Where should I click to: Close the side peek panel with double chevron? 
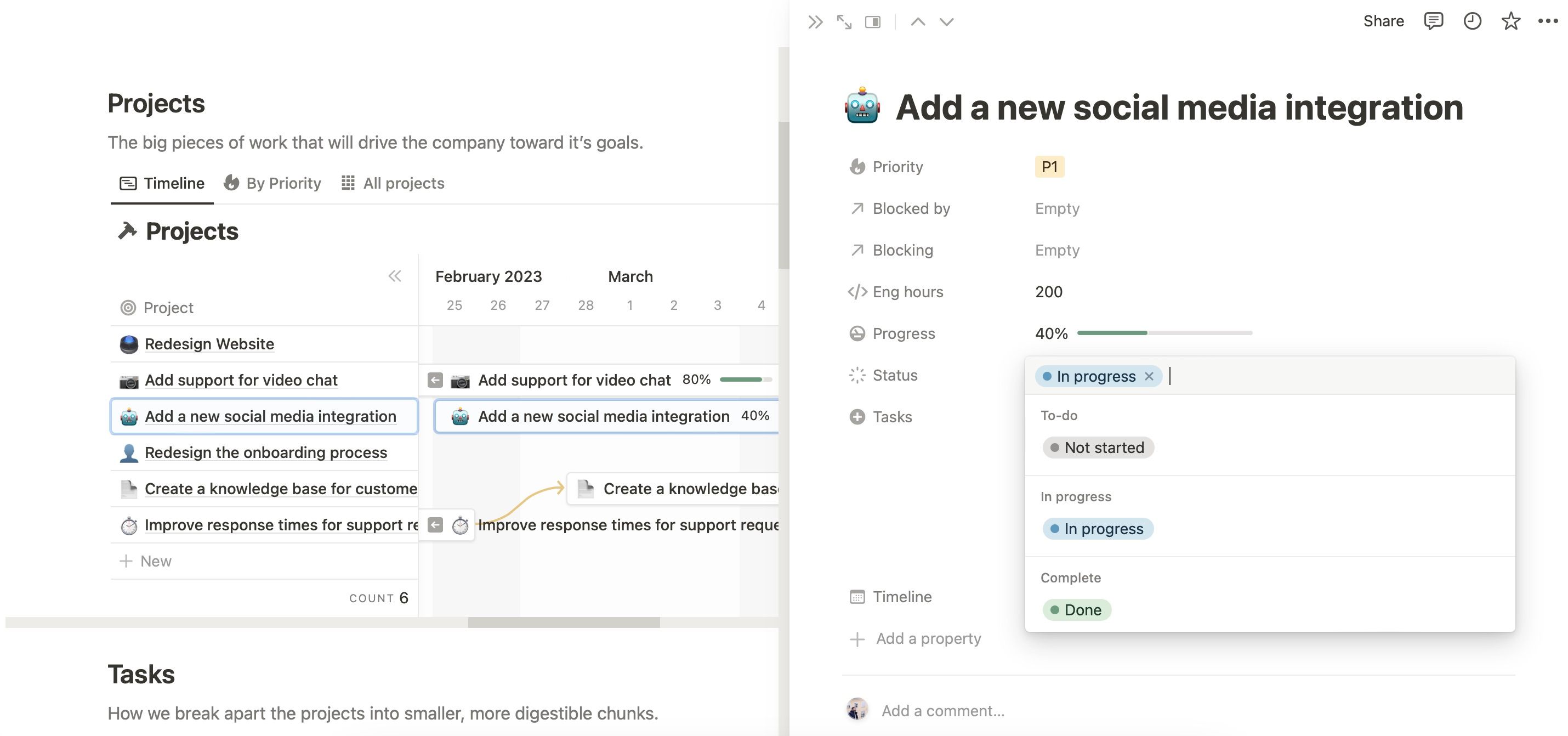click(x=815, y=22)
